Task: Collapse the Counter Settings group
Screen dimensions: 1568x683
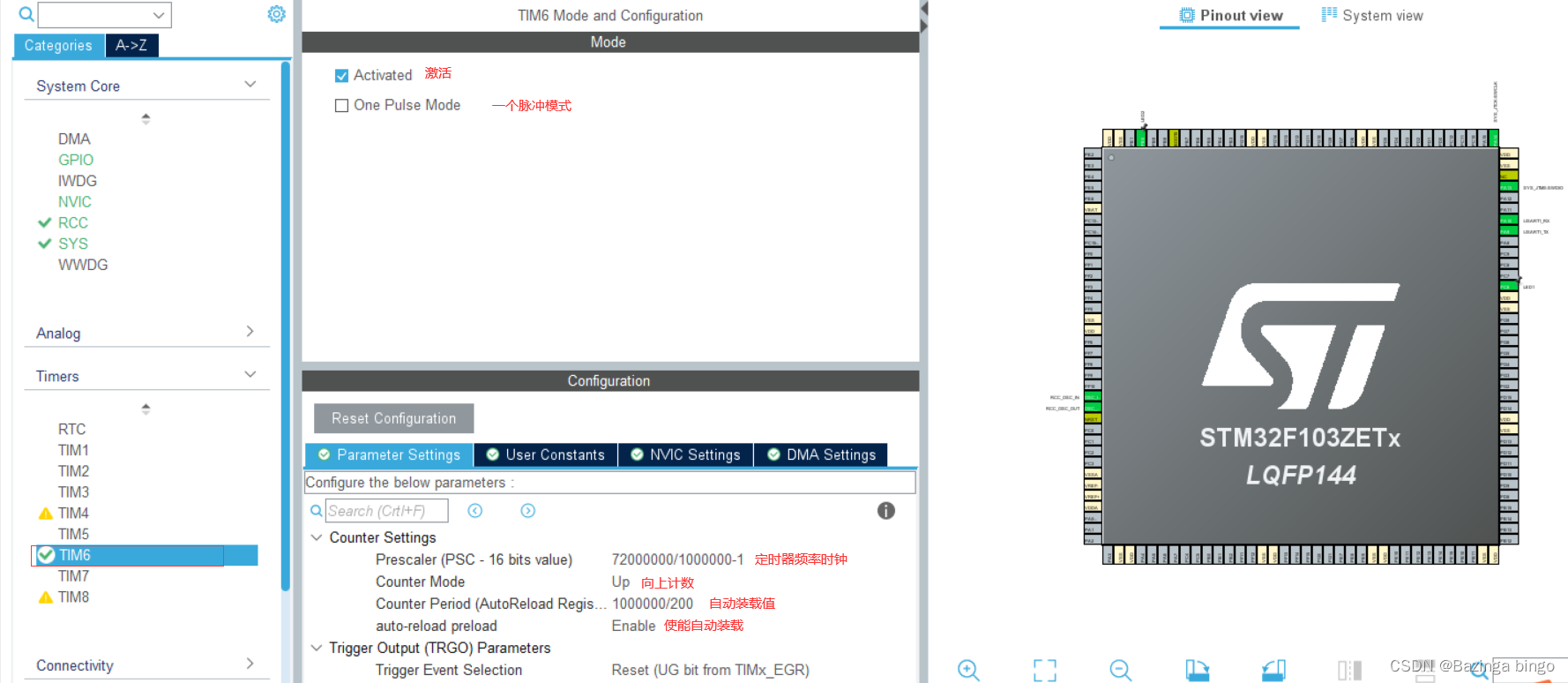Action: [317, 537]
